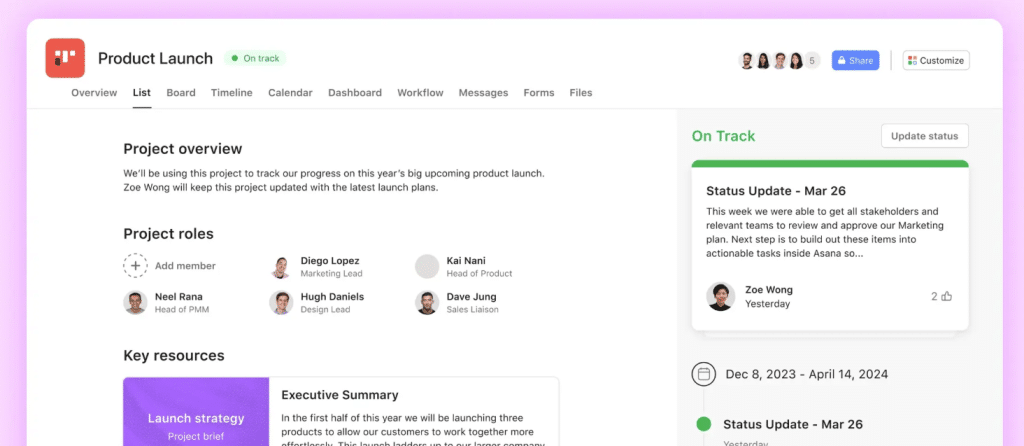The image size is (1024, 446).
Task: Click Diego Lopez's avatar photo
Action: click(281, 267)
